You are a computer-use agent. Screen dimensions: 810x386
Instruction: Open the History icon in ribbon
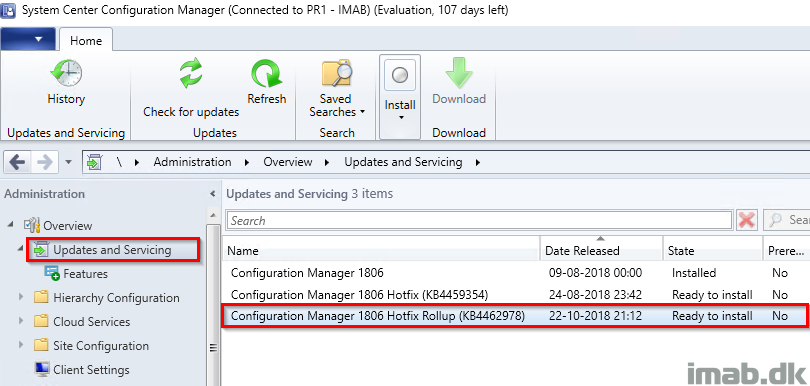pos(66,73)
